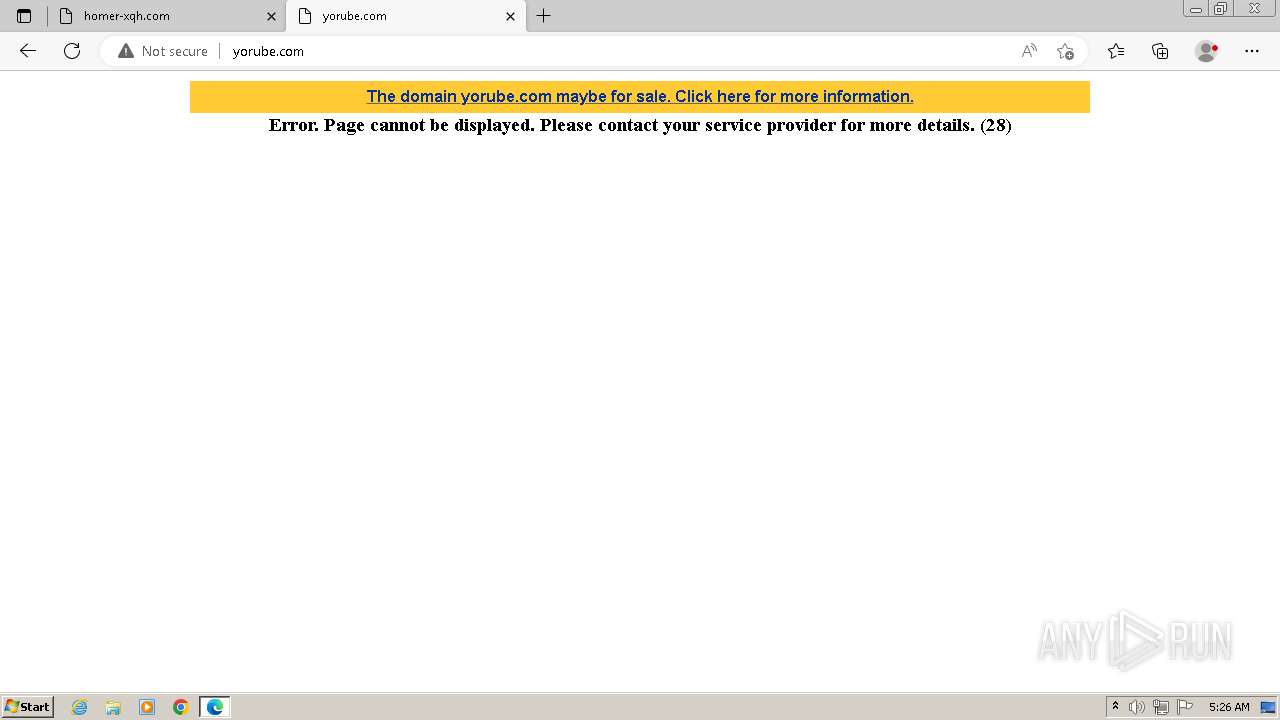Open a new tab with plus button
Screen dimensions: 1280x720
tap(544, 16)
